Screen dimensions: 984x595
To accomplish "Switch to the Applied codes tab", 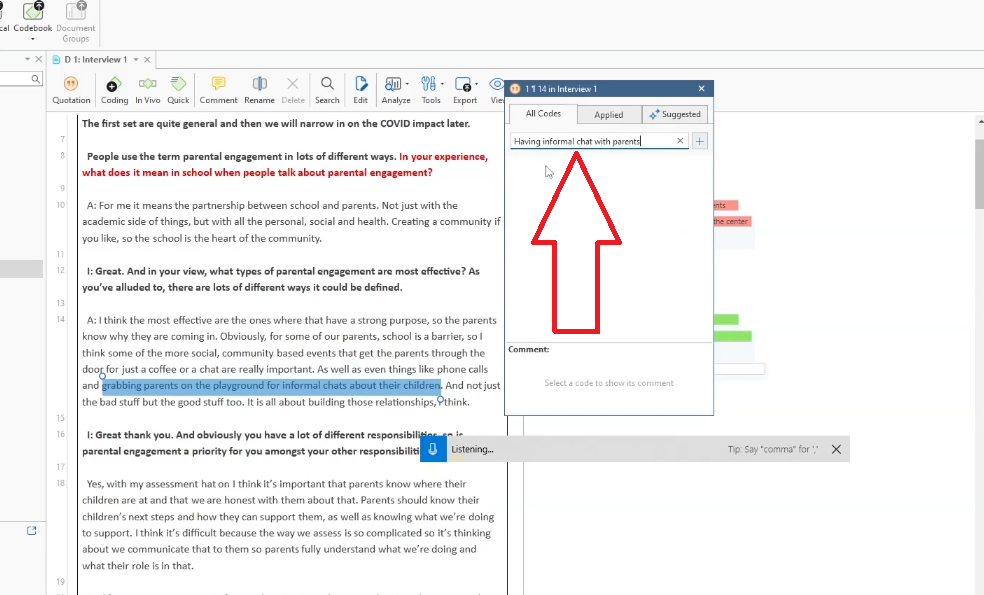I will point(608,115).
